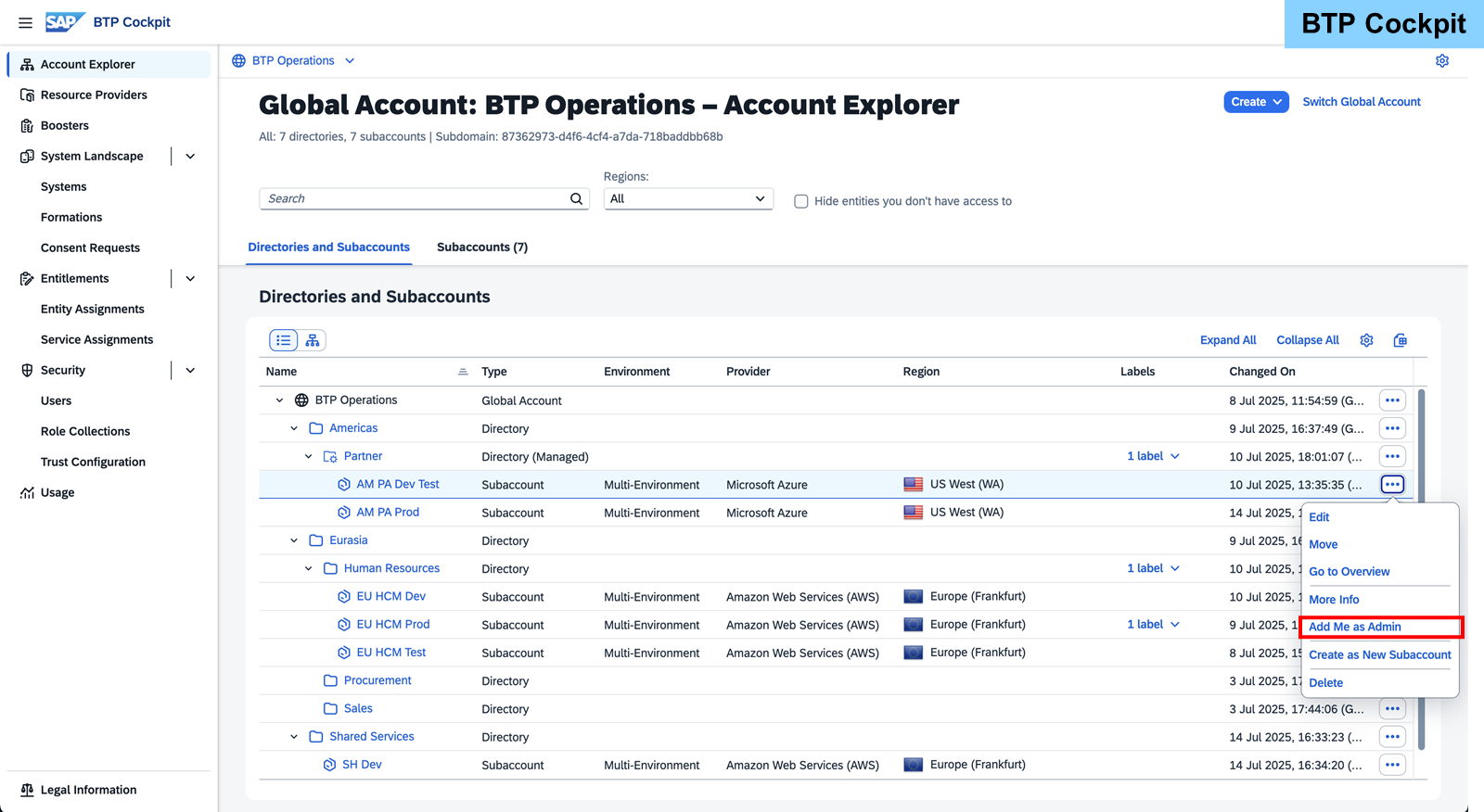Click the SAP logo
Image resolution: width=1484 pixels, height=812 pixels.
click(65, 21)
